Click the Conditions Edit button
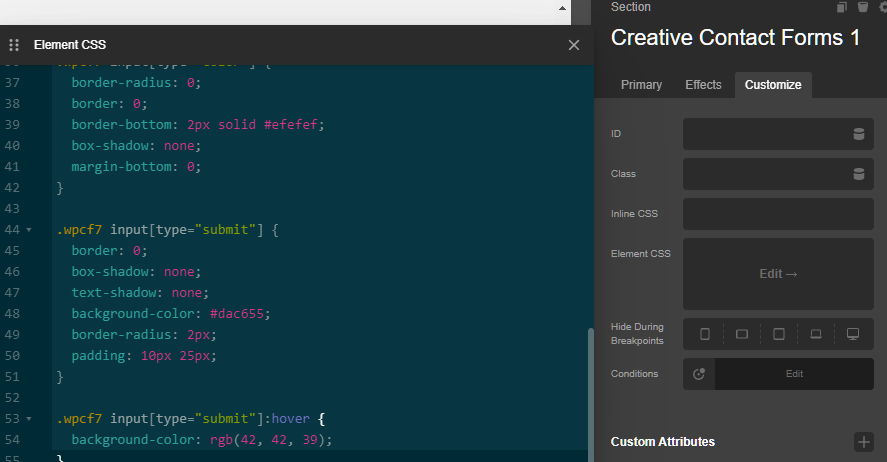The height and width of the screenshot is (462, 887). click(x=794, y=374)
